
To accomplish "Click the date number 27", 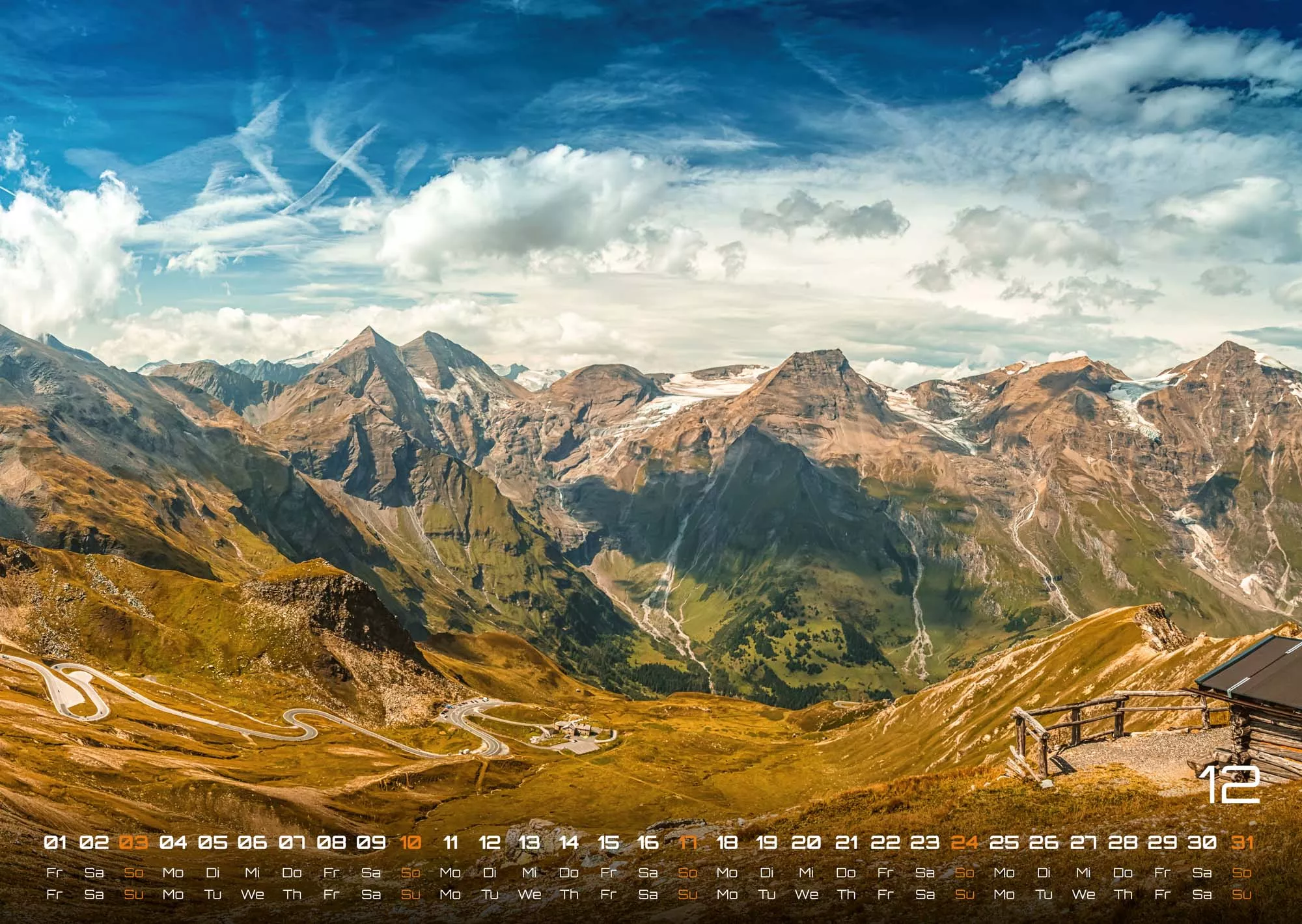I will coord(1083,843).
